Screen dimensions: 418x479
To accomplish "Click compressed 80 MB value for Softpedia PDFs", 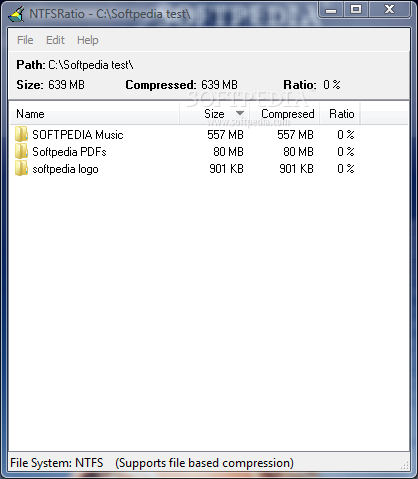I will pos(298,152).
